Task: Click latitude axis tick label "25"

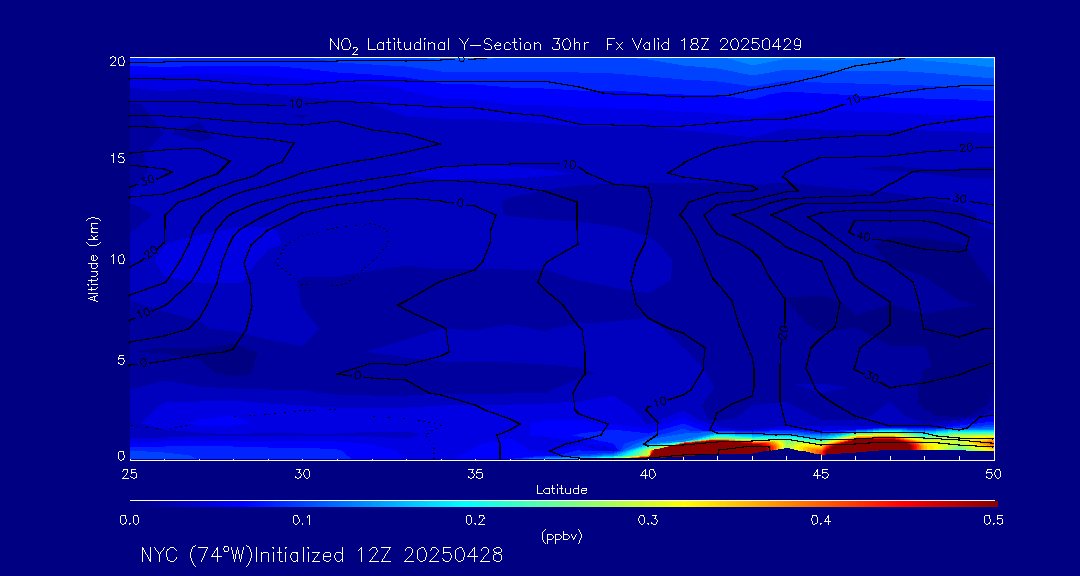Action: [129, 474]
